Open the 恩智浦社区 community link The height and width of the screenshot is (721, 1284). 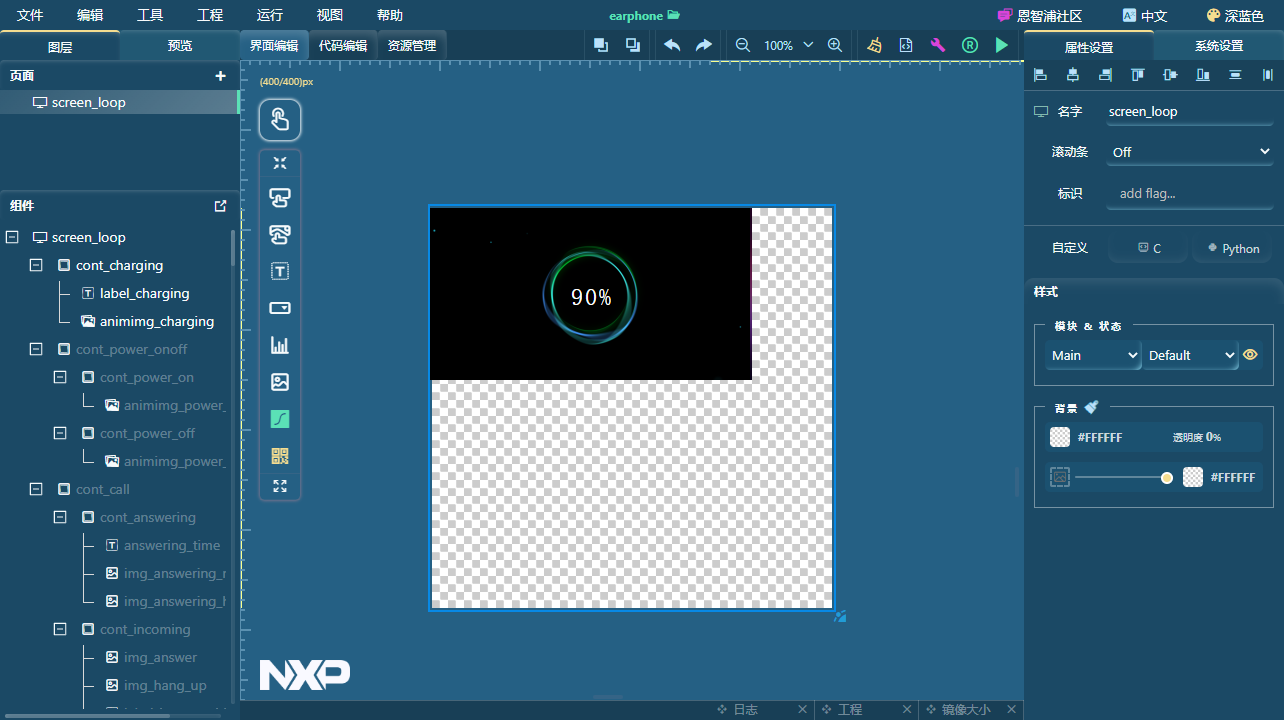pos(1040,16)
